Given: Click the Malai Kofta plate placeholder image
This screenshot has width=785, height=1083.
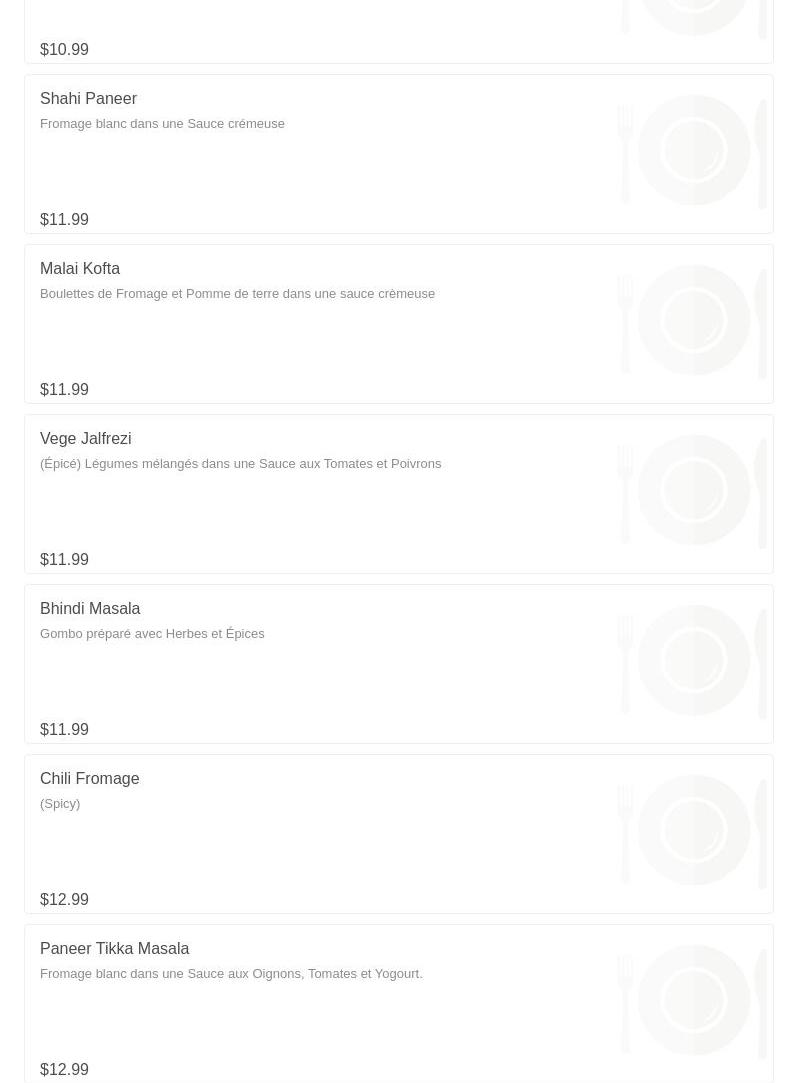Looking at the screenshot, I should tap(693, 320).
